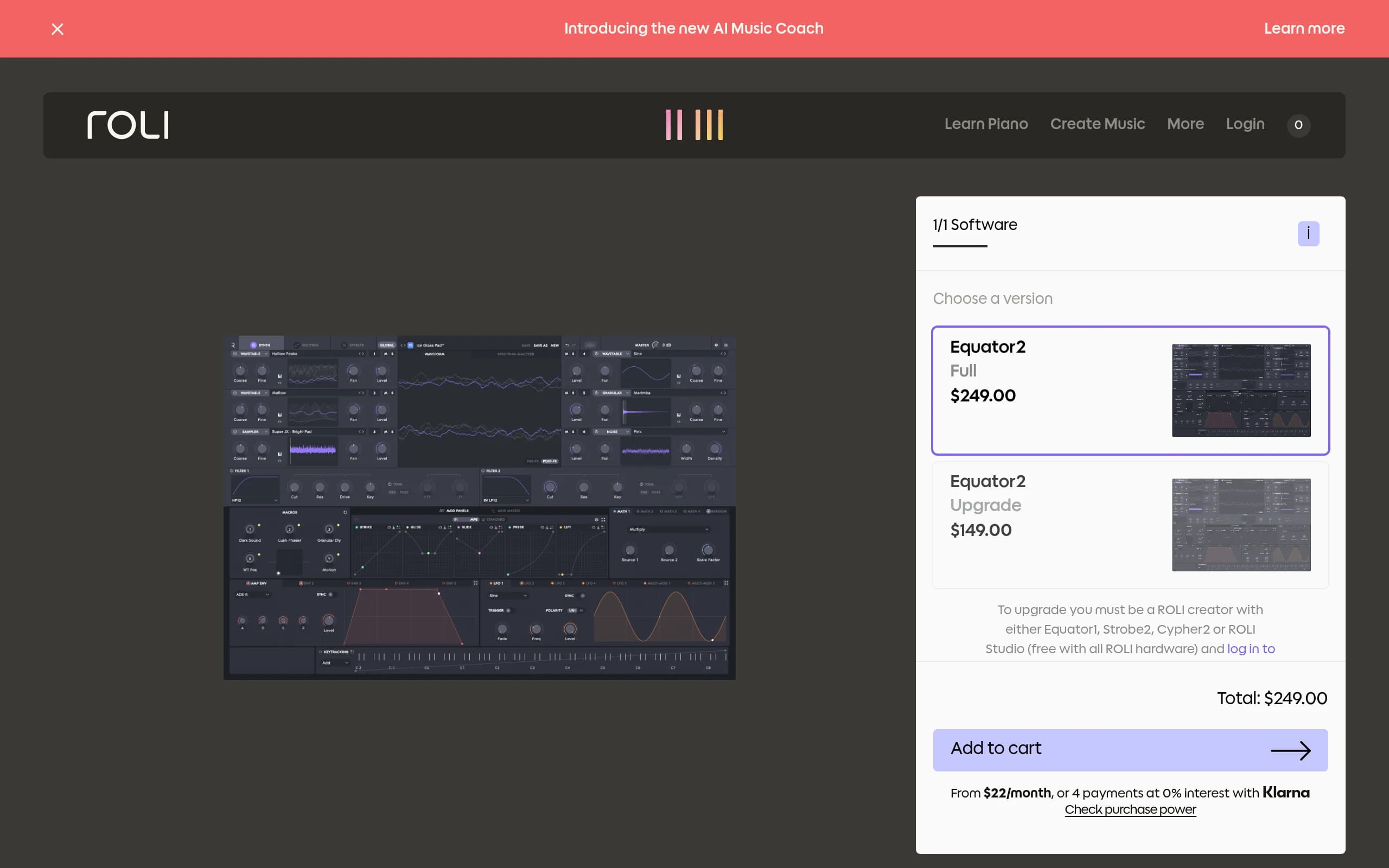Viewport: 1389px width, 868px height.
Task: Go to ROLI home via logo
Action: tap(128, 125)
